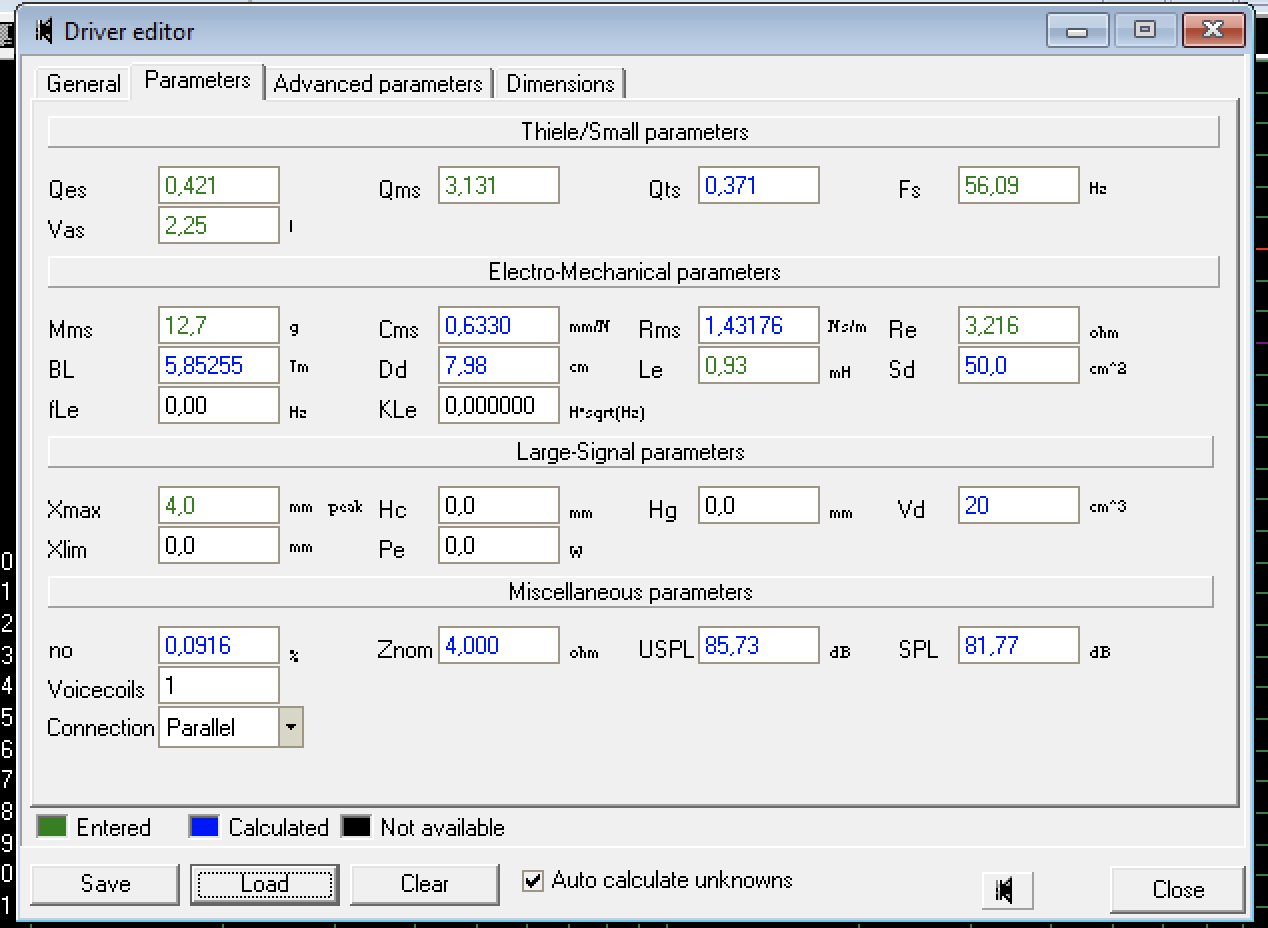This screenshot has width=1268, height=928.
Task: Click the Clear button
Action: (424, 884)
